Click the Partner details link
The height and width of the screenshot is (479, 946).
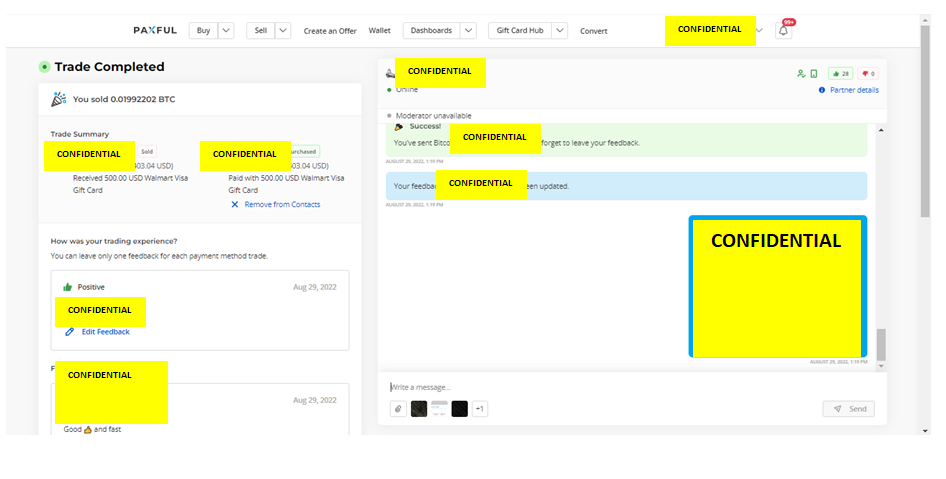(x=854, y=90)
